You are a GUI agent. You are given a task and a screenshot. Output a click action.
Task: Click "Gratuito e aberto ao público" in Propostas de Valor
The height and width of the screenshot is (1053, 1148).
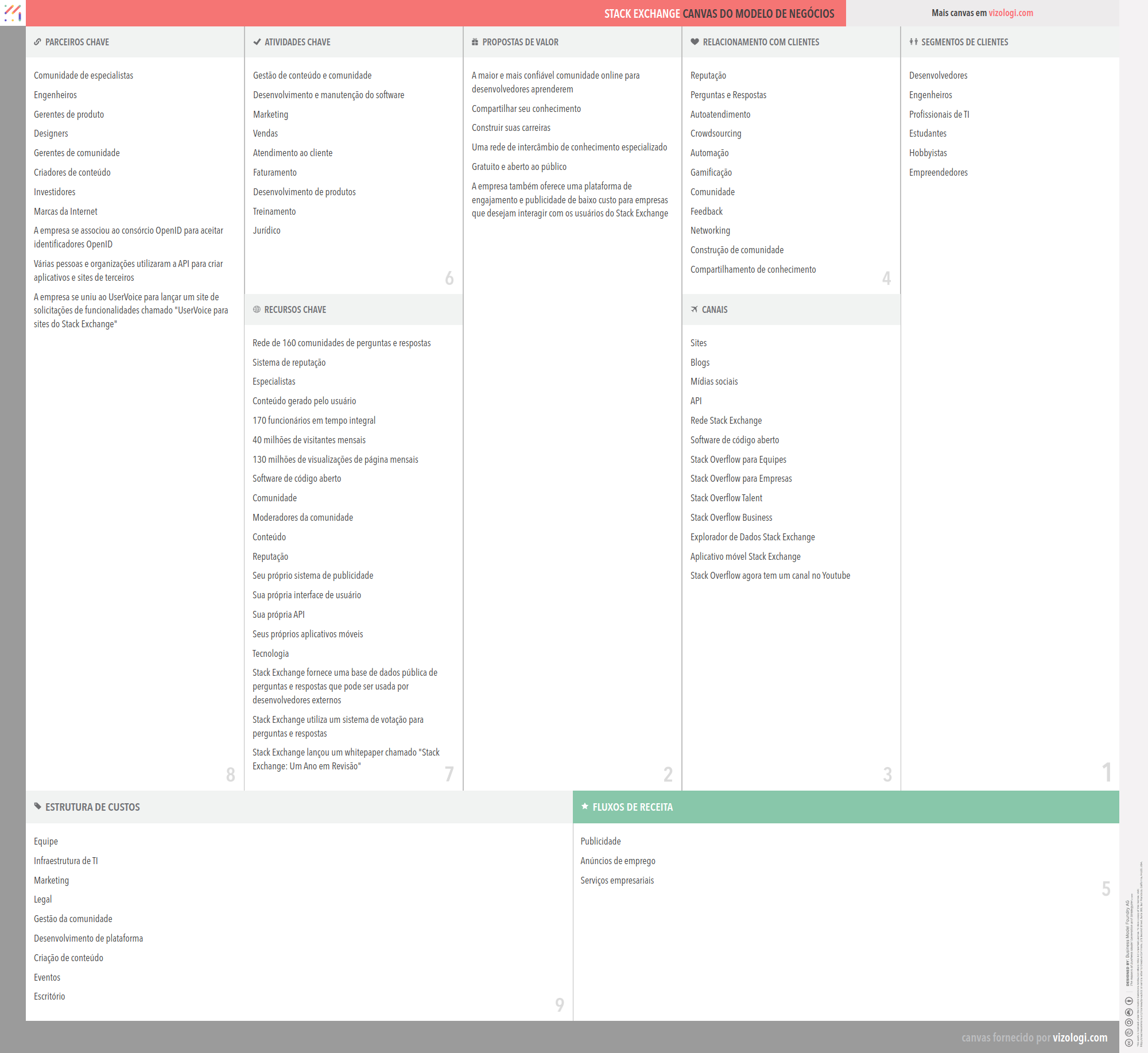(519, 167)
